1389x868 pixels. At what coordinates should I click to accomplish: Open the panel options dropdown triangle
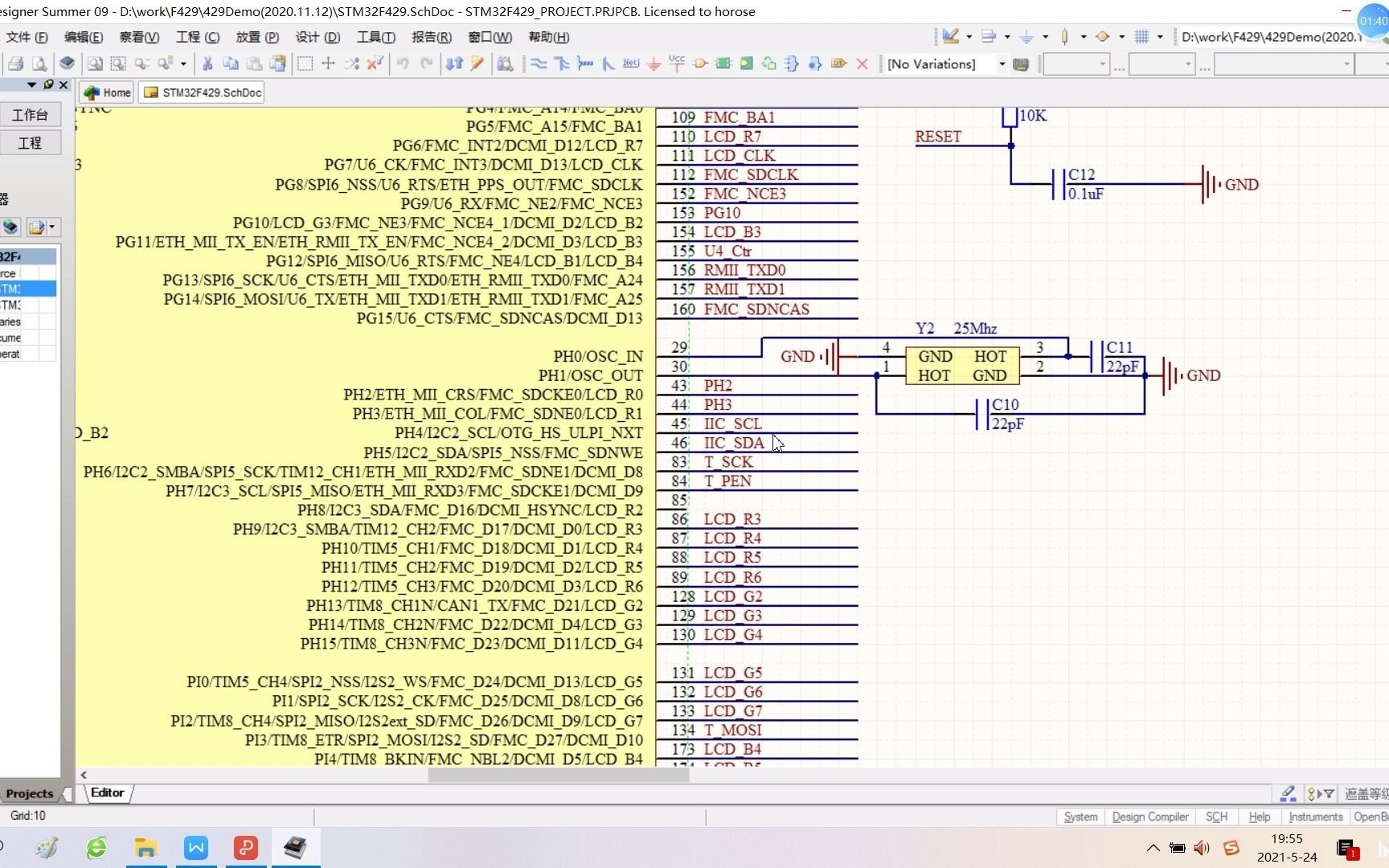[x=31, y=84]
